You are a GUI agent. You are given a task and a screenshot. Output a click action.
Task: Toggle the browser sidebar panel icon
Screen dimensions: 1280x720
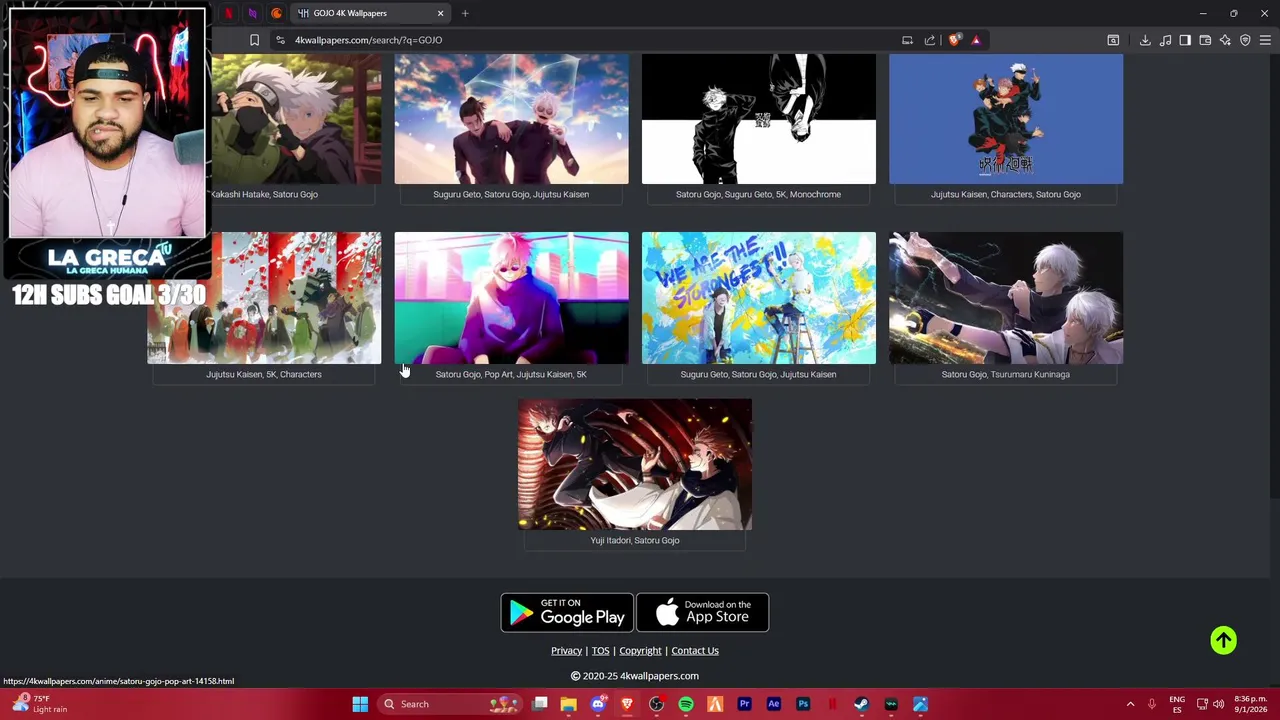[x=1185, y=40]
